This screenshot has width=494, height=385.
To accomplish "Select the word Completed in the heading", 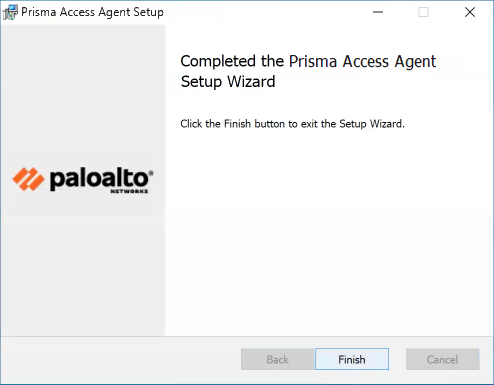I will 218,61.
